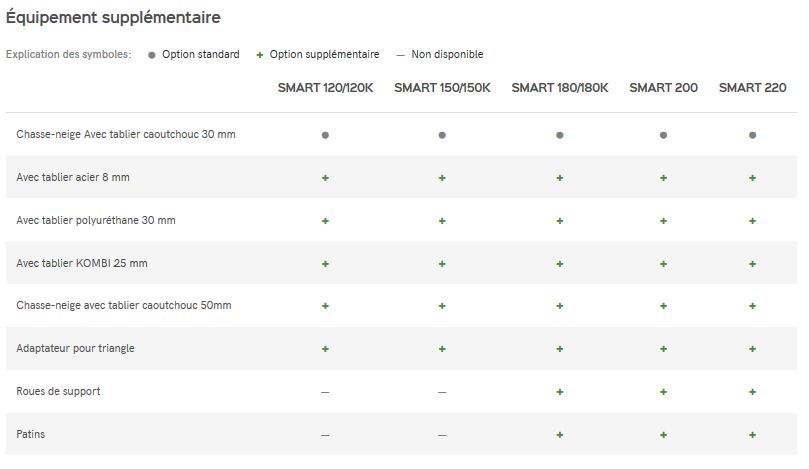Click Roues de support dash for SMART 120/120K
Viewport: 809px width, 469px height.
(x=325, y=392)
